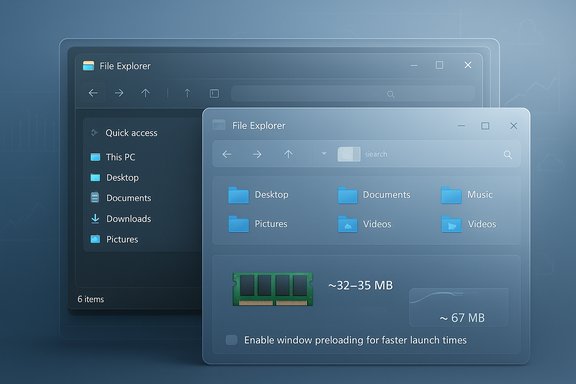The width and height of the screenshot is (576, 384).
Task: Click the ~ 67 MB memory graph
Action: pyautogui.click(x=459, y=307)
